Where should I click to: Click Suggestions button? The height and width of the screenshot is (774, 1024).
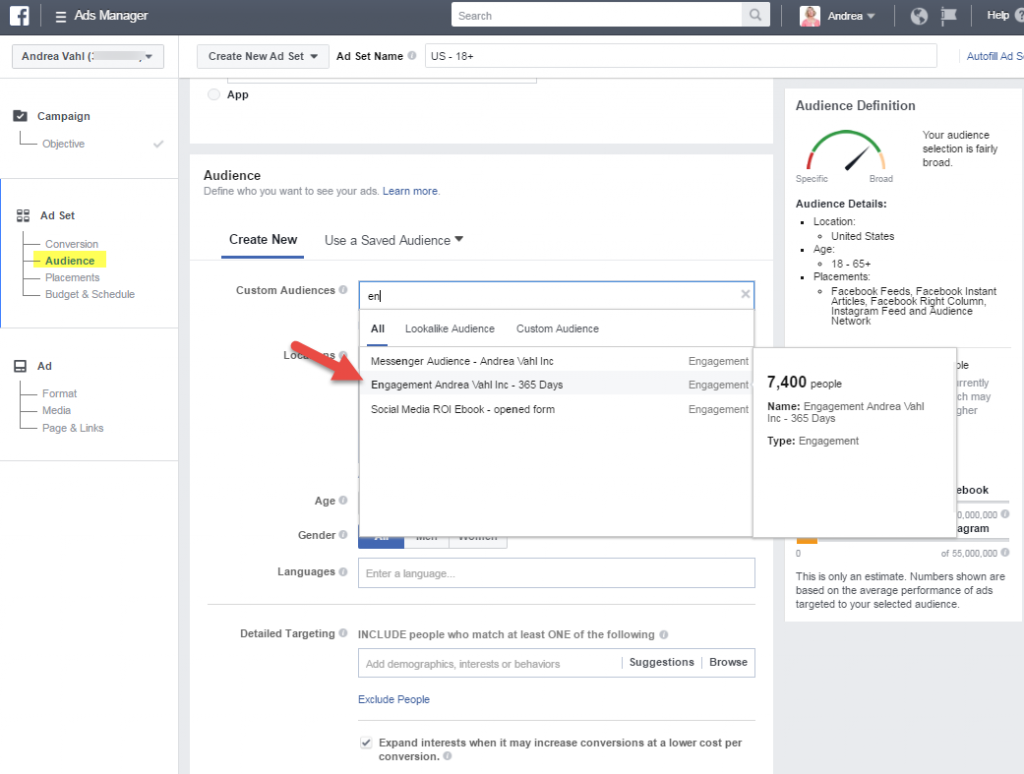662,662
